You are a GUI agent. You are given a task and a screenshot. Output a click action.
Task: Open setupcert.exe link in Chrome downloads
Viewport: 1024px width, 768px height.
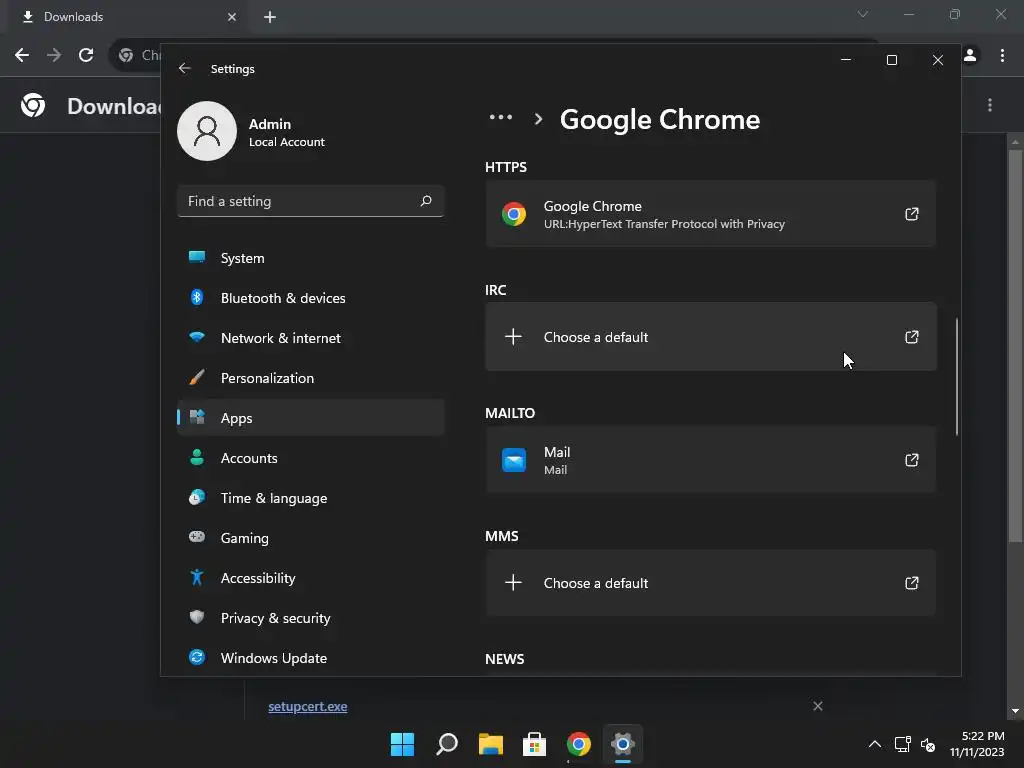pos(308,707)
